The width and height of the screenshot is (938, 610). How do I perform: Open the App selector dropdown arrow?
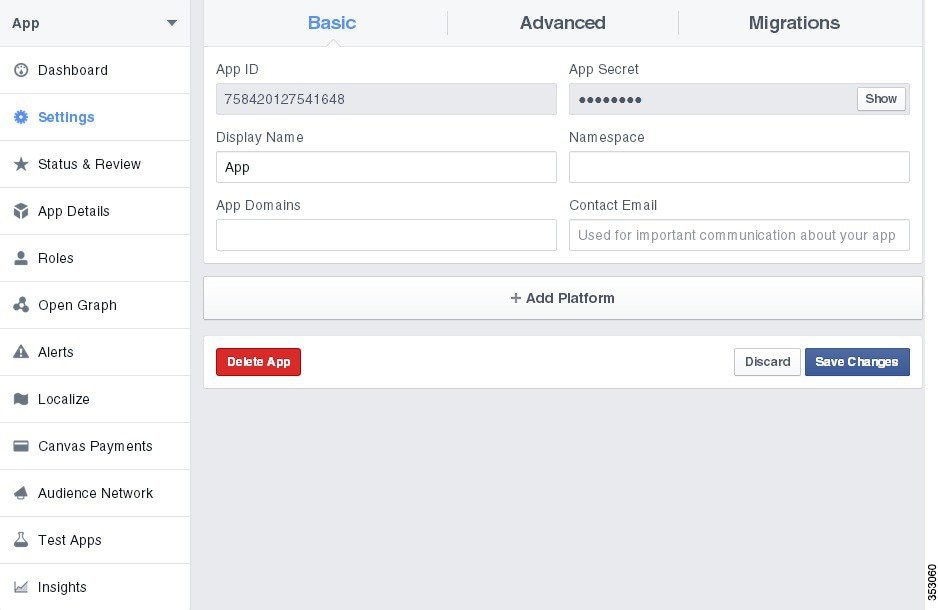pyautogui.click(x=172, y=23)
